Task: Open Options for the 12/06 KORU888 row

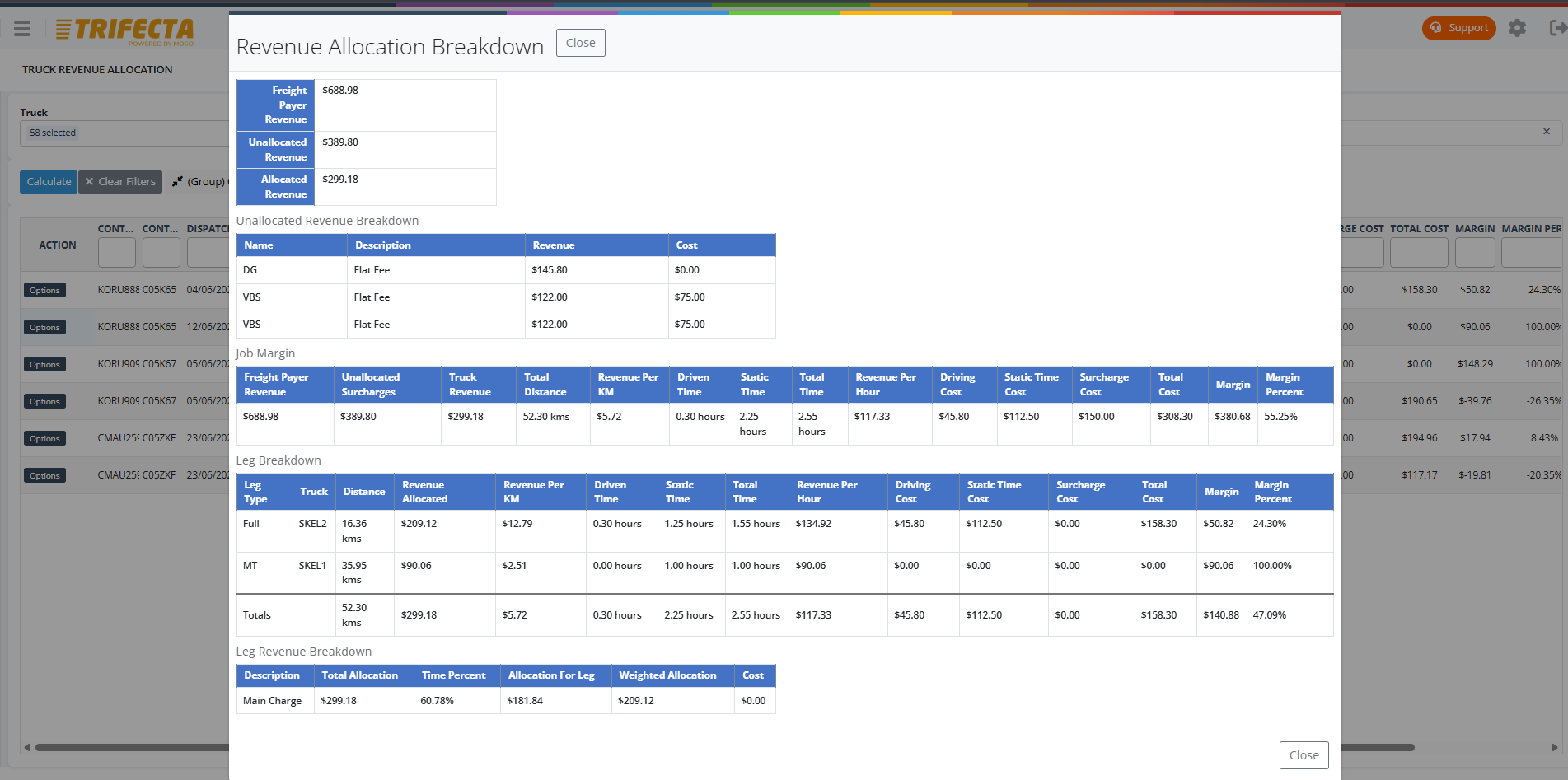Action: coord(44,327)
